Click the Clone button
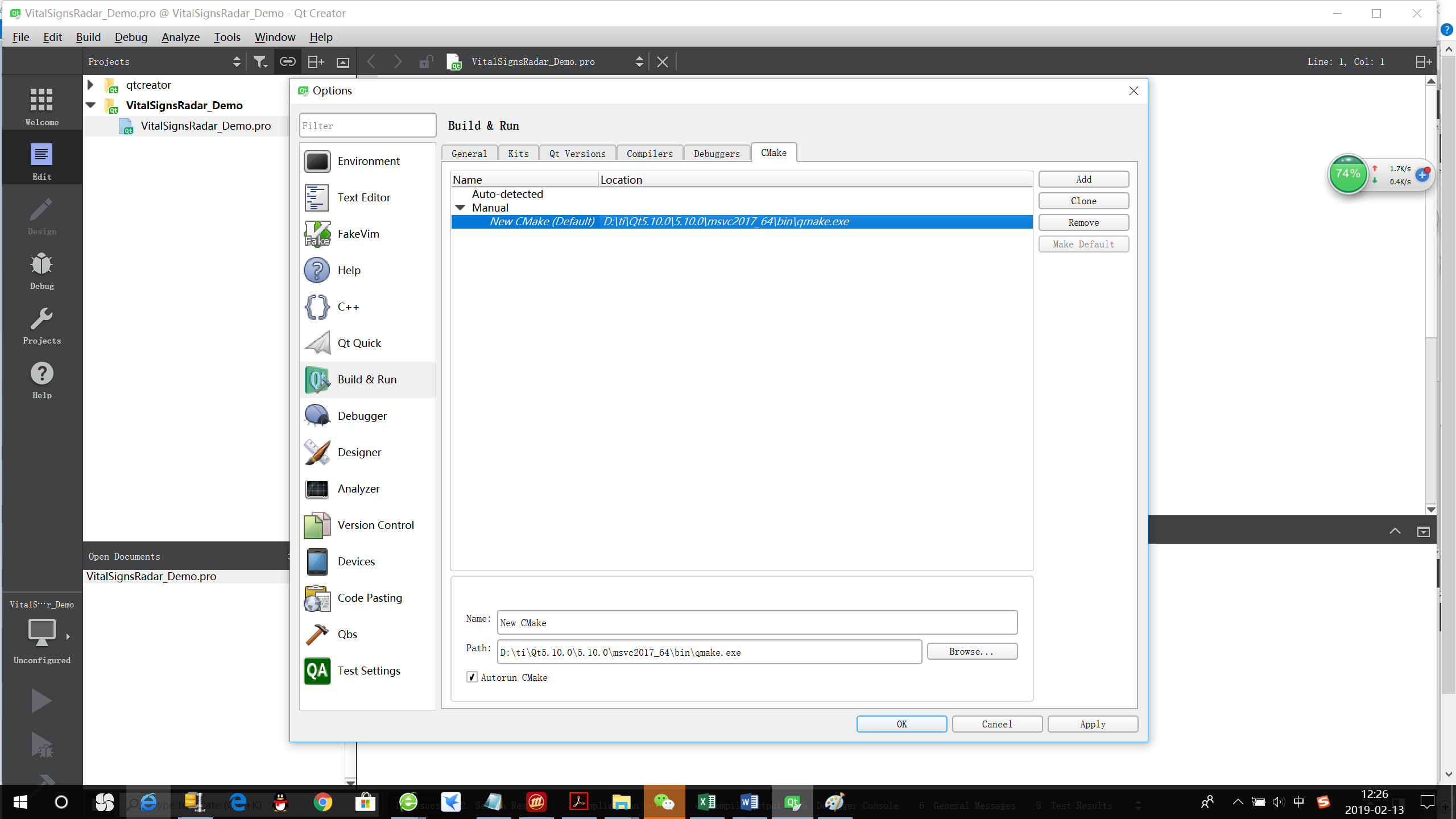 click(x=1083, y=201)
